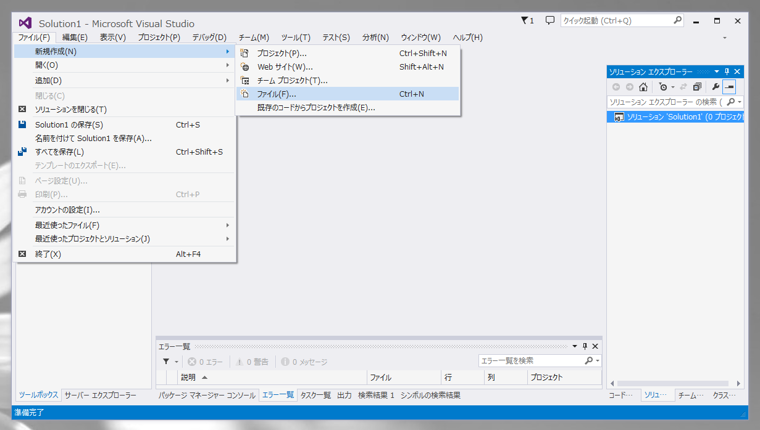Select New Project menu item プロジェクト(P)
The image size is (760, 430).
click(348, 53)
